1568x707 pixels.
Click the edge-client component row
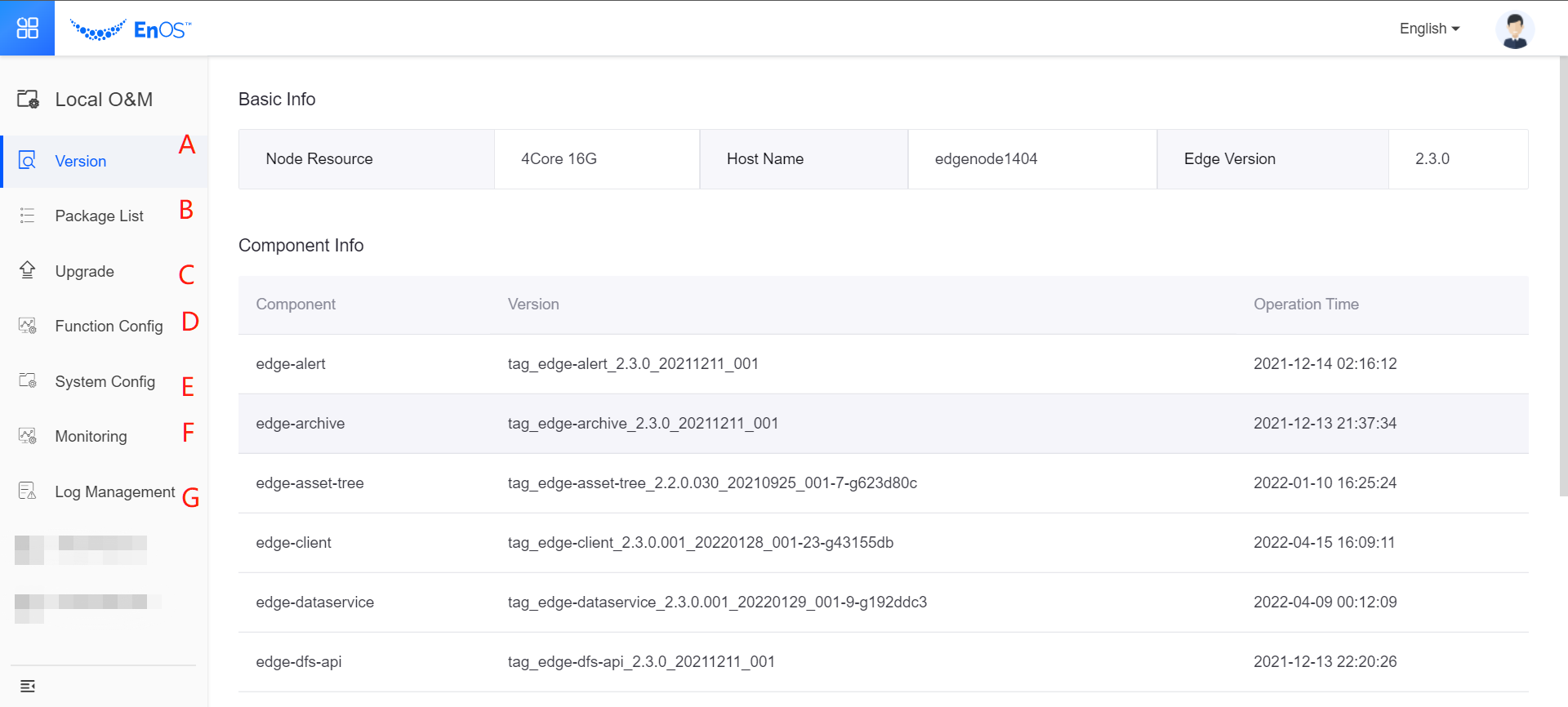tap(882, 543)
